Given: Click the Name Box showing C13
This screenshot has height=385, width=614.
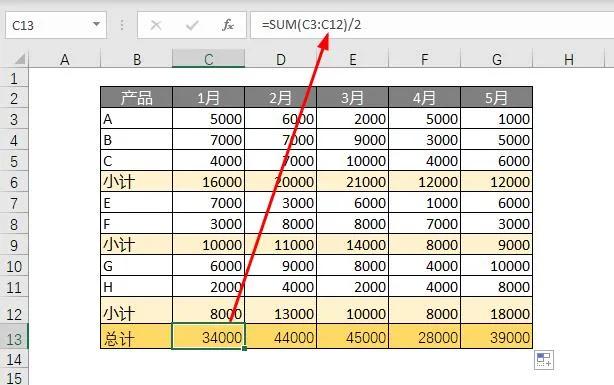Looking at the screenshot, I should pos(56,25).
